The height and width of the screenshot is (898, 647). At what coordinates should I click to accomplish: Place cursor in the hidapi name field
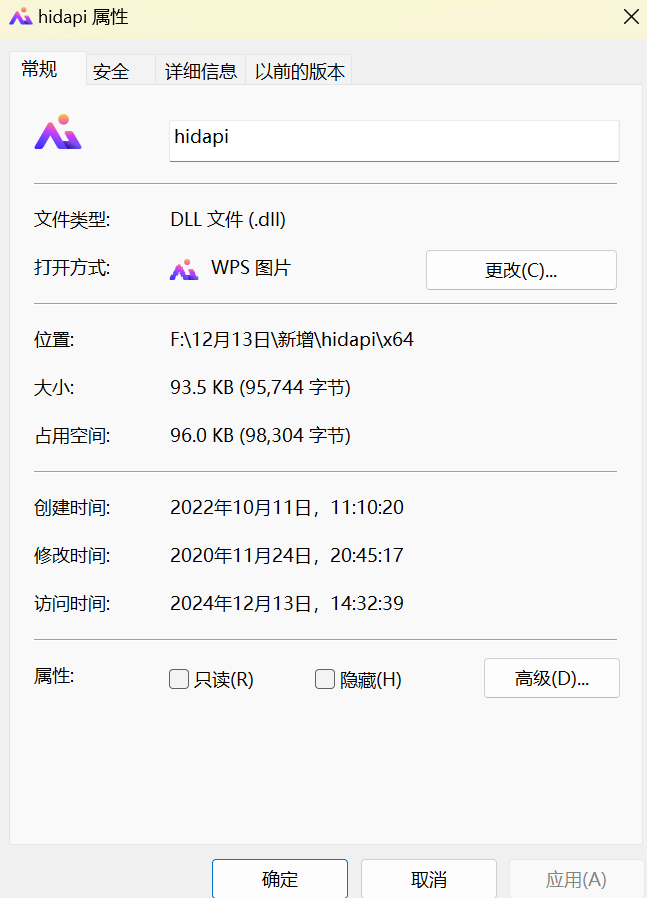[x=393, y=140]
